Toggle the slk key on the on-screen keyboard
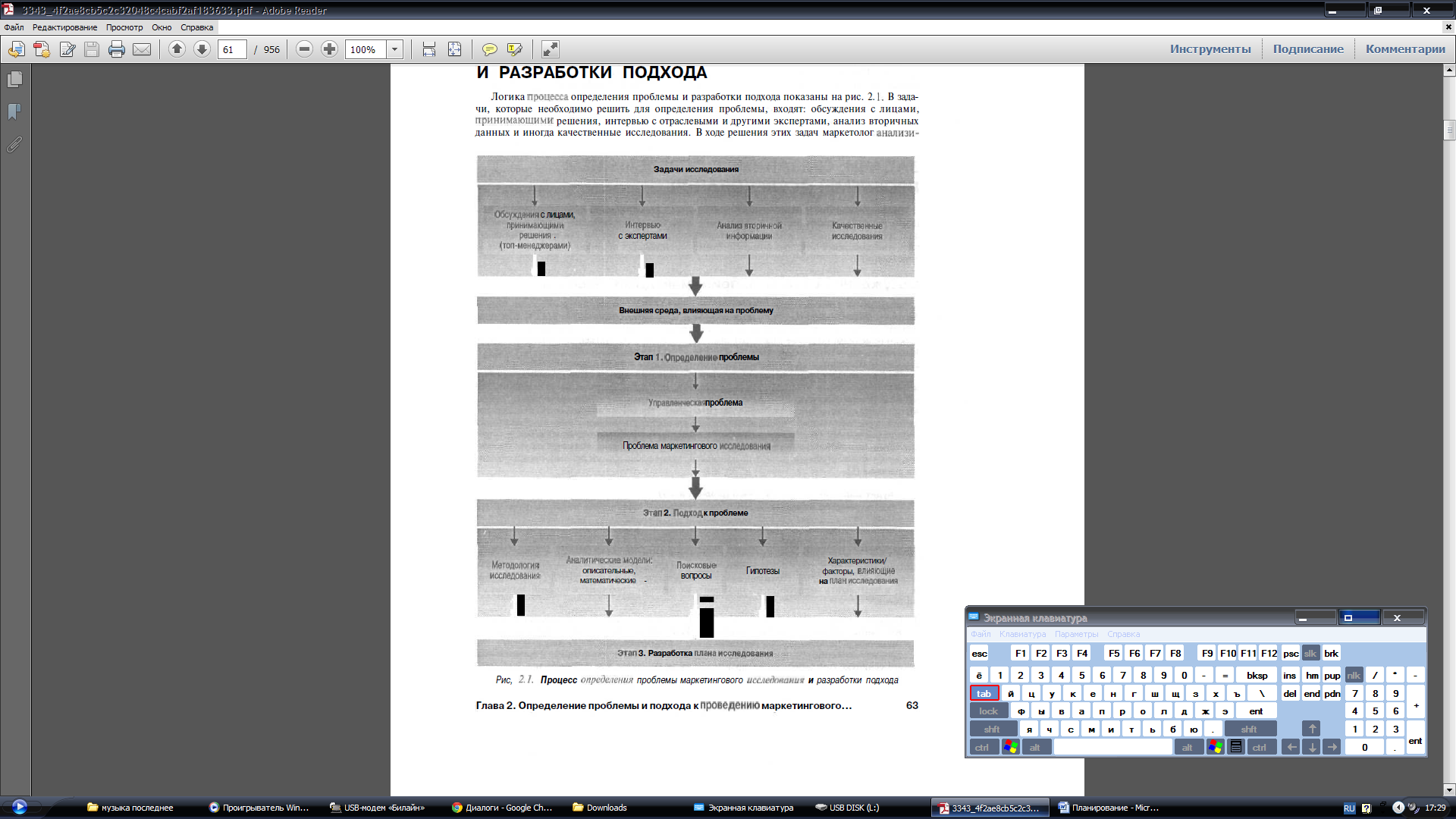The image size is (1456, 819). (x=1310, y=654)
